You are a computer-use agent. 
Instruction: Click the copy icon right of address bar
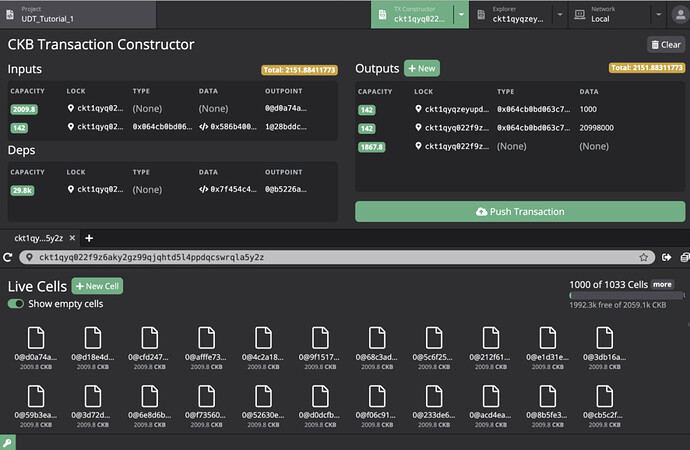pos(685,257)
